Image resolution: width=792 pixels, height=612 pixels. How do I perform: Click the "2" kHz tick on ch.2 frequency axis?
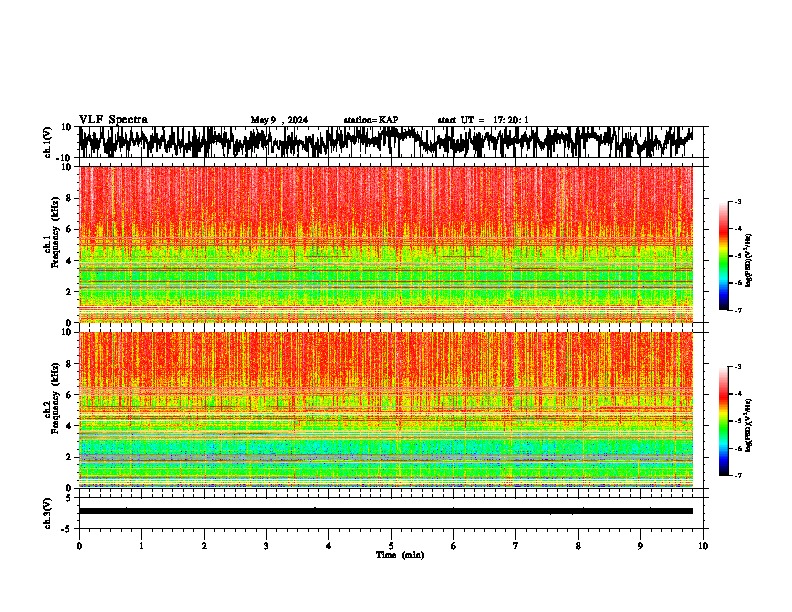click(69, 457)
